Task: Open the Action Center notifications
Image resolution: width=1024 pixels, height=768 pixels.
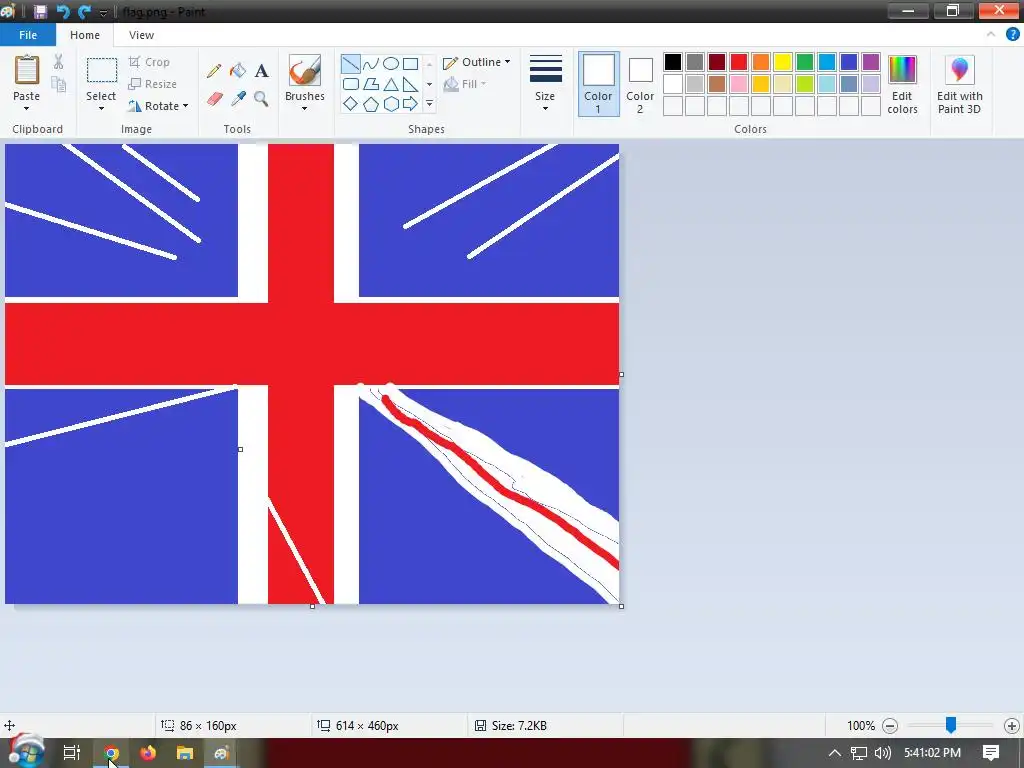Action: point(991,752)
